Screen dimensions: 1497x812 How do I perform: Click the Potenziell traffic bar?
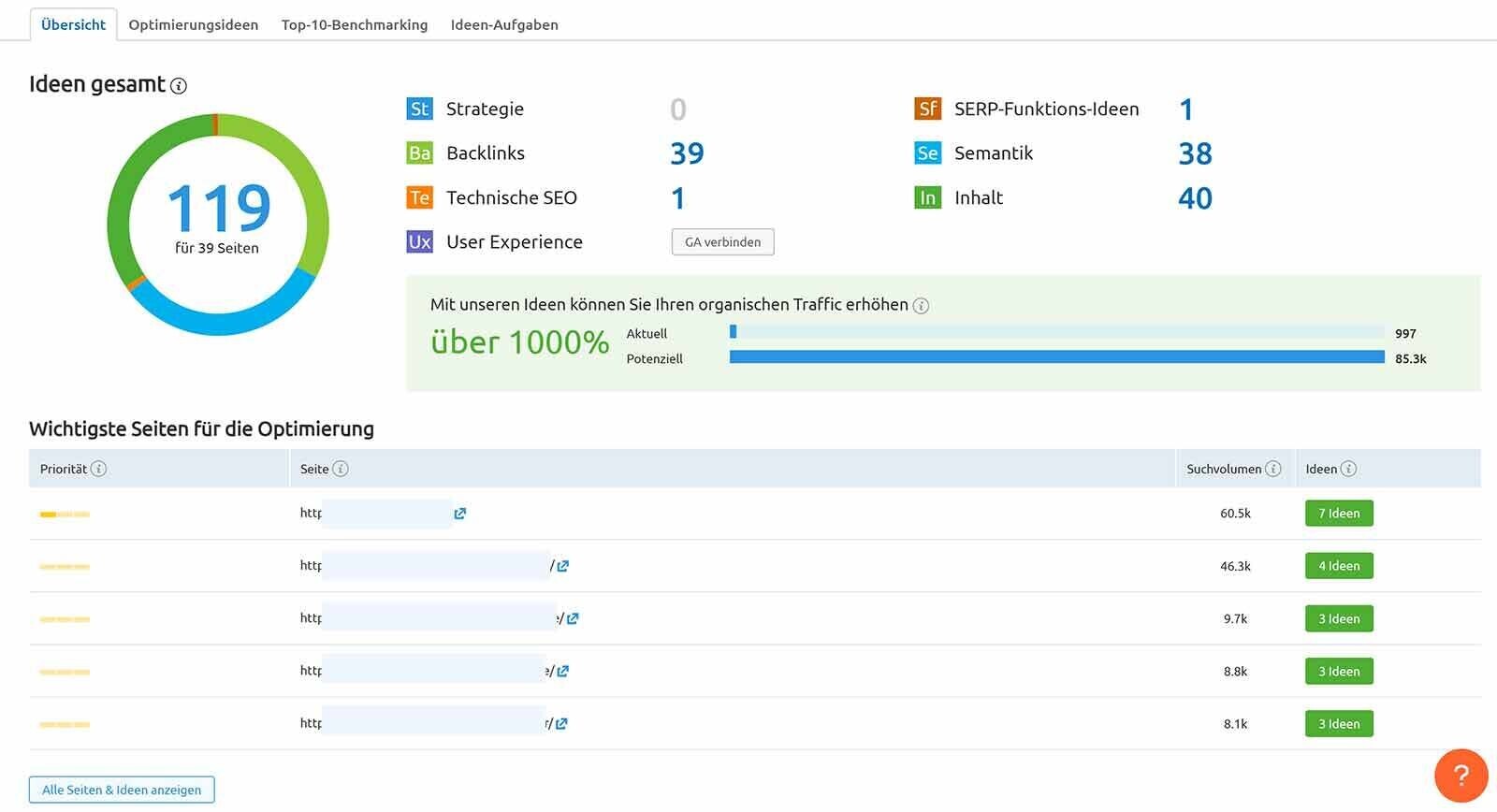pos(1056,356)
